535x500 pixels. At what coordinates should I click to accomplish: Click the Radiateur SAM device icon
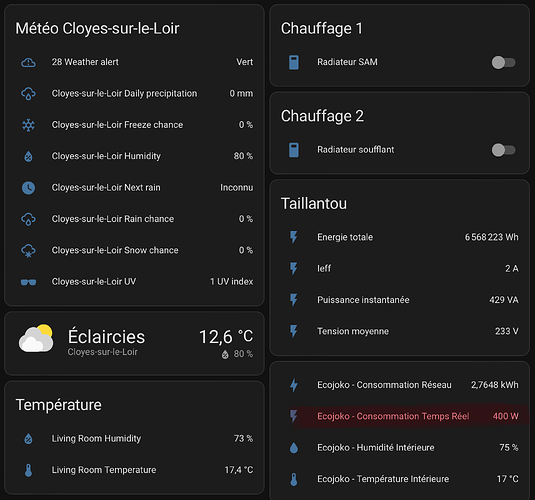294,62
